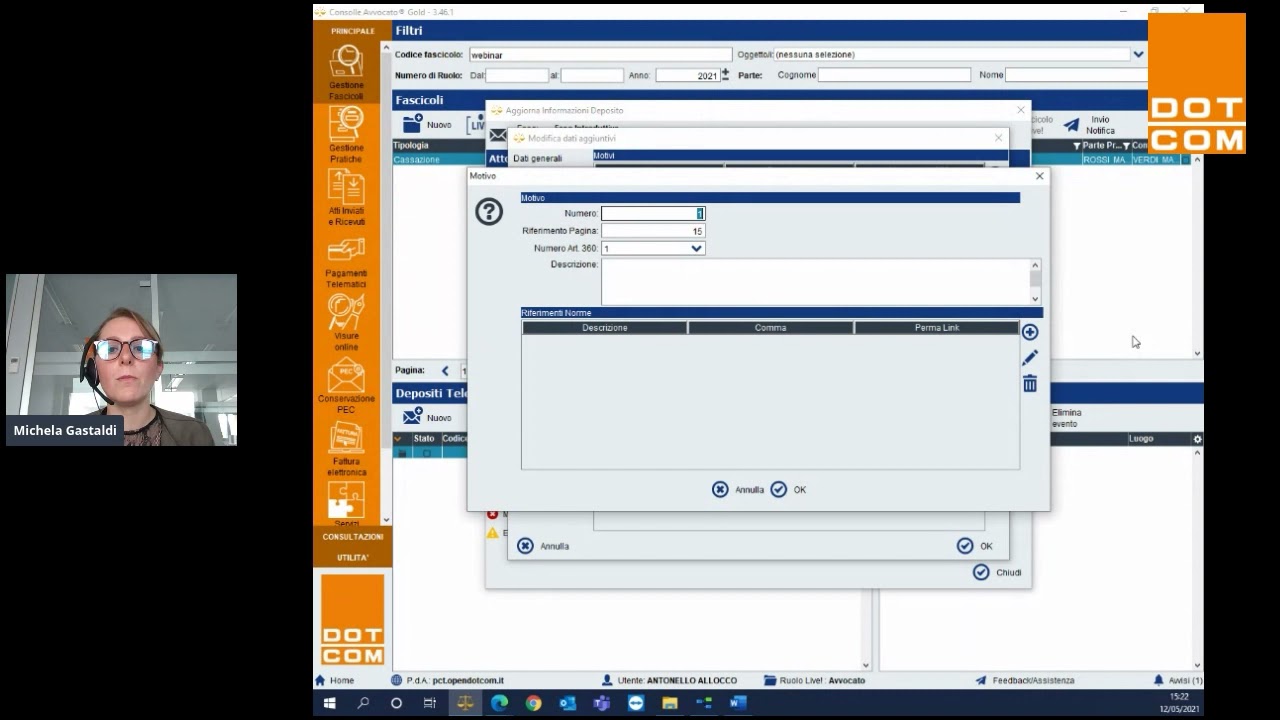Image resolution: width=1280 pixels, height=720 pixels.
Task: Focus Riferimento Pagina field
Action: coord(653,231)
